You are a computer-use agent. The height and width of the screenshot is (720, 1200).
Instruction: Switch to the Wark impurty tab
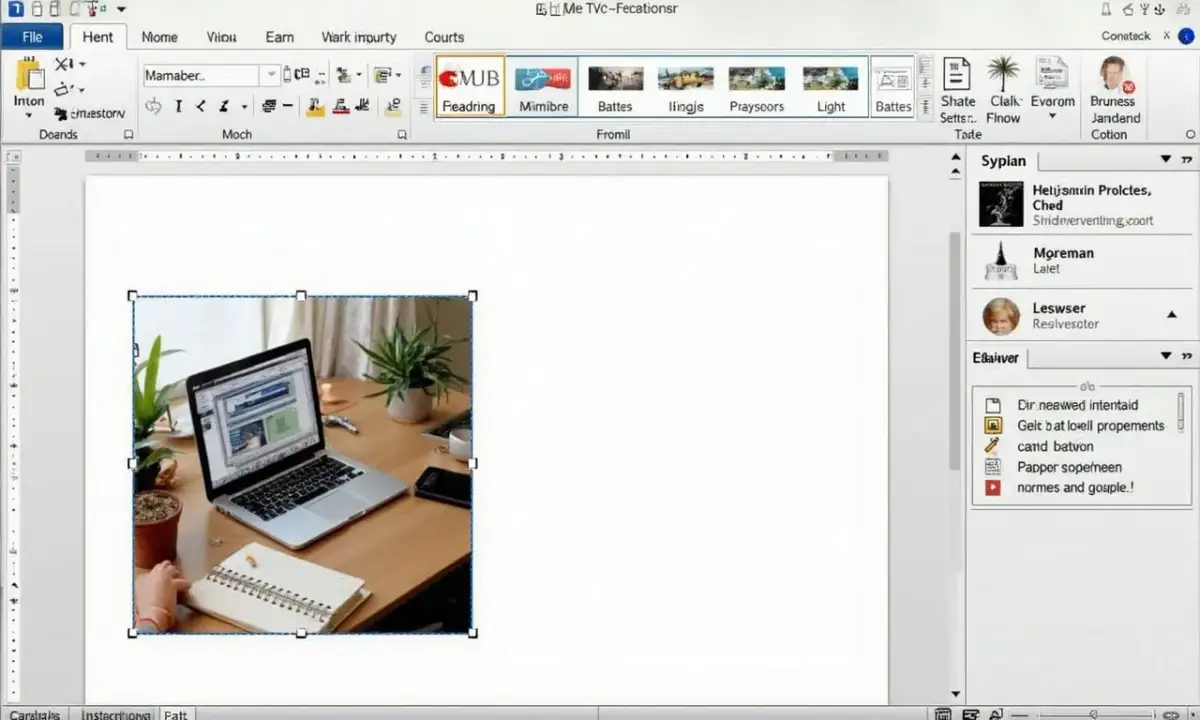point(358,37)
